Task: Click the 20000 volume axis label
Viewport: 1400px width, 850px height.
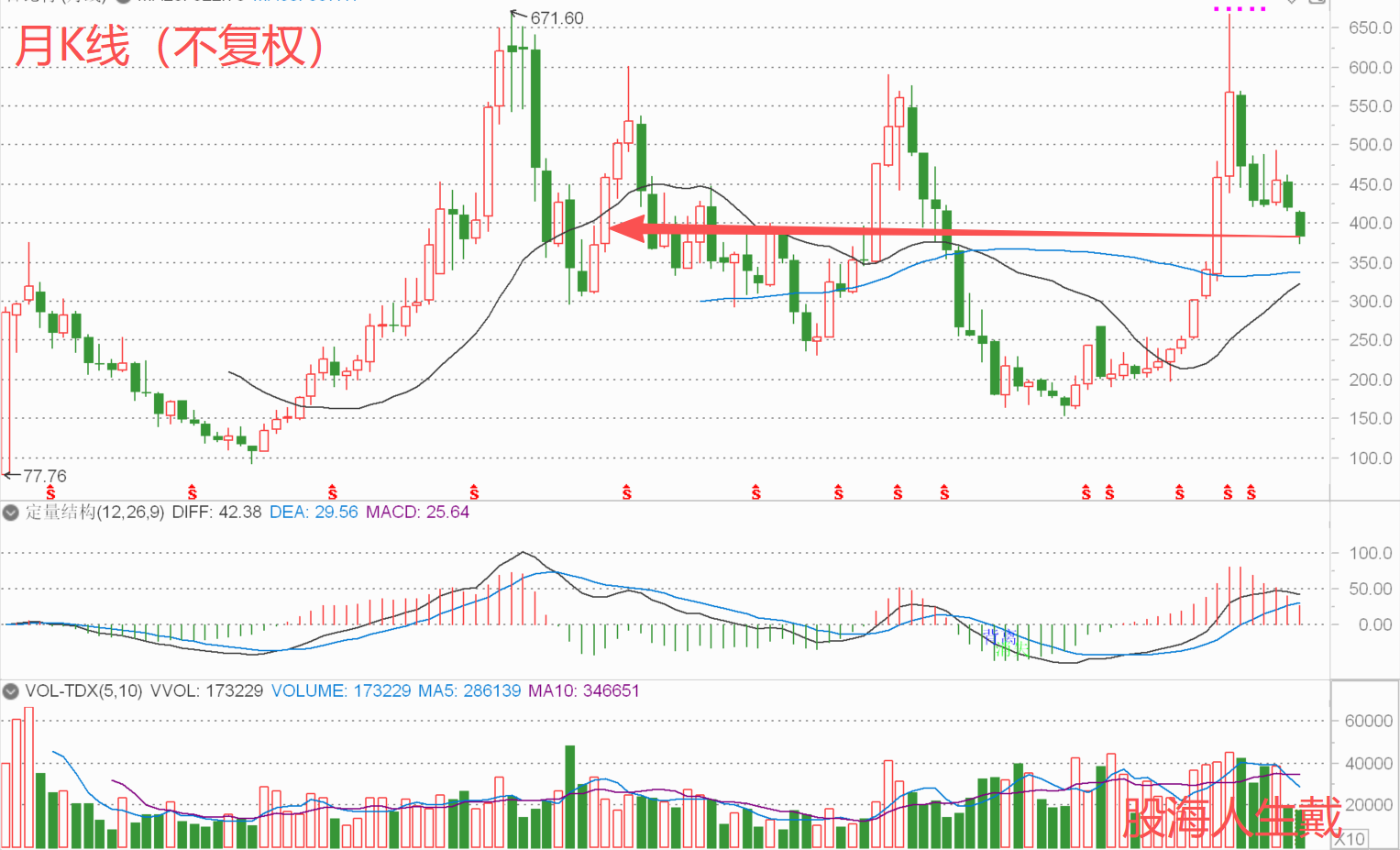Action: pos(1368,804)
